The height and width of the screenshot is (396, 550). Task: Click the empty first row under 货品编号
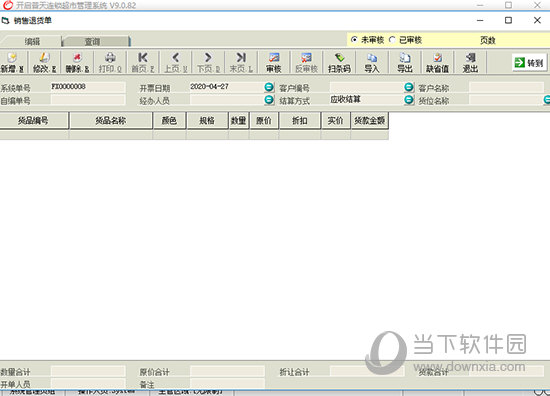[34, 135]
